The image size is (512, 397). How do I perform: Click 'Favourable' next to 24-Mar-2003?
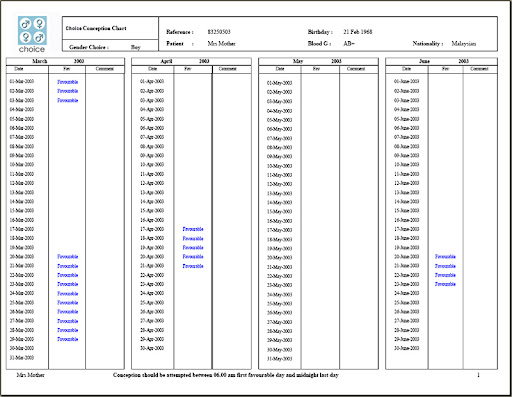(68, 293)
